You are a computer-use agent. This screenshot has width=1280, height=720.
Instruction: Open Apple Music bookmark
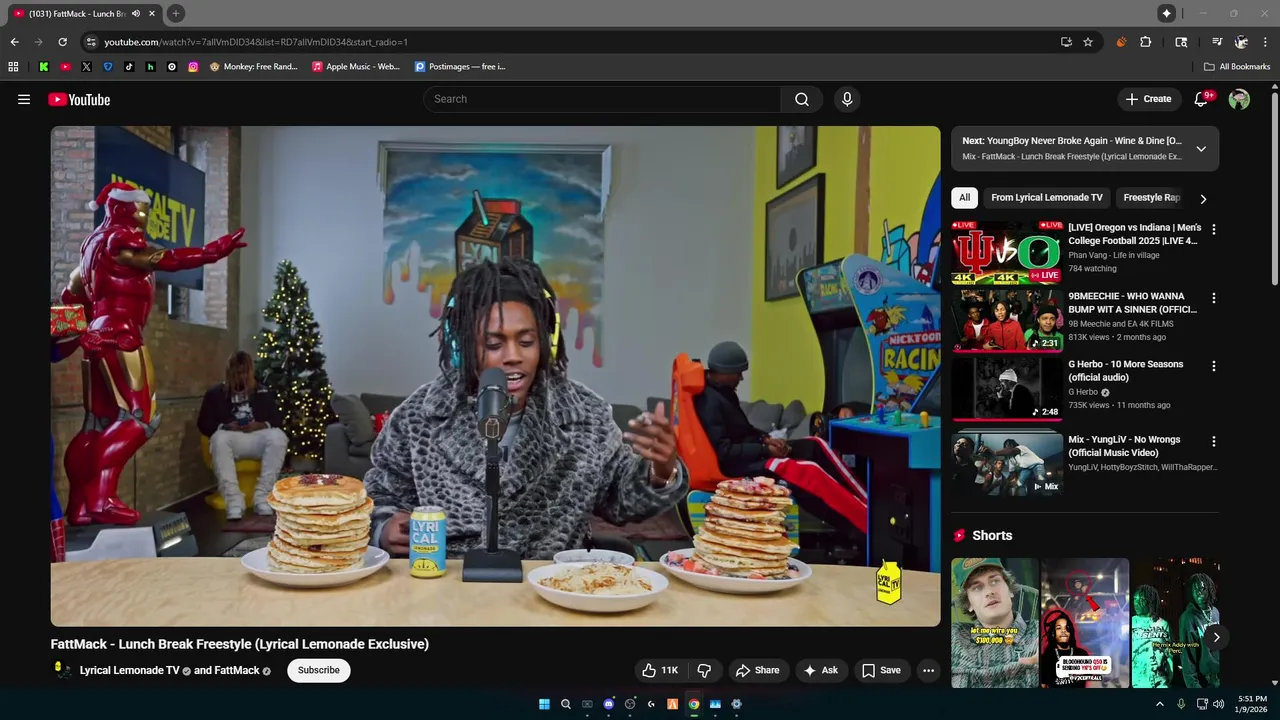[x=356, y=67]
